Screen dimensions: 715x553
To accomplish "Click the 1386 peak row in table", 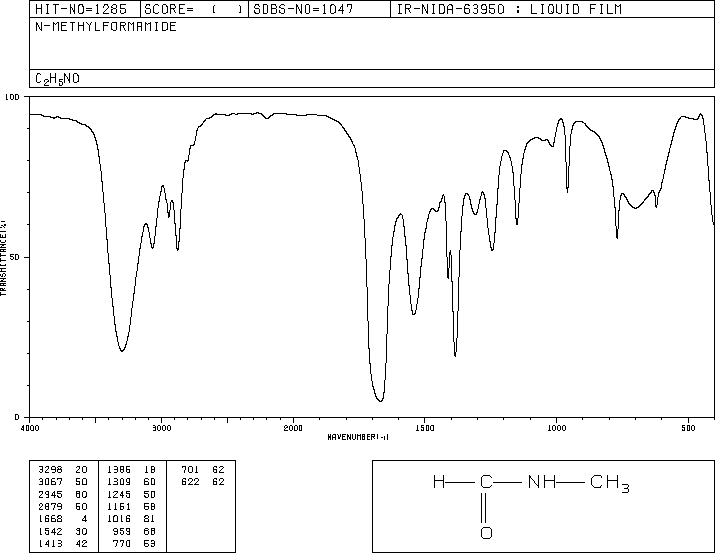I will (x=131, y=470).
